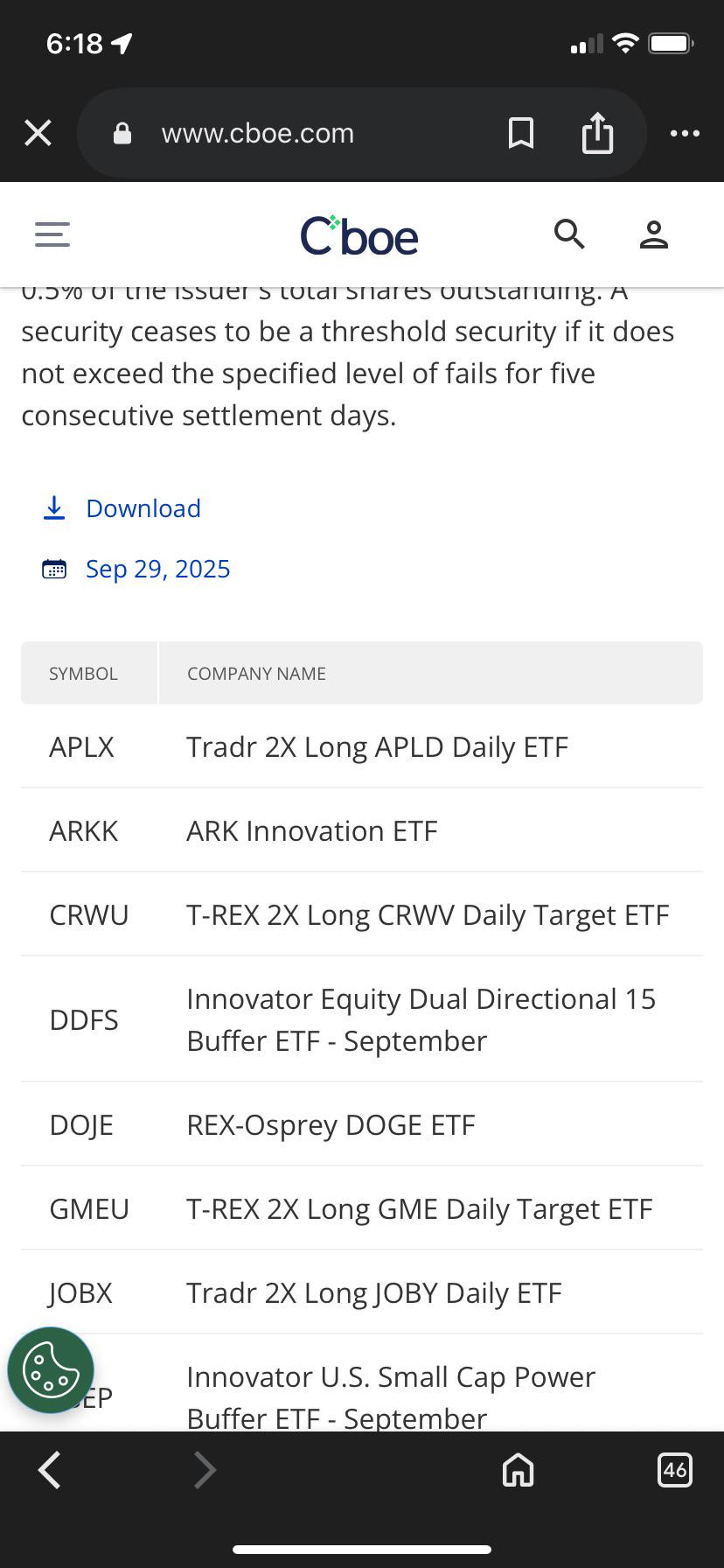
Task: Open the hamburger navigation menu
Action: (x=52, y=234)
